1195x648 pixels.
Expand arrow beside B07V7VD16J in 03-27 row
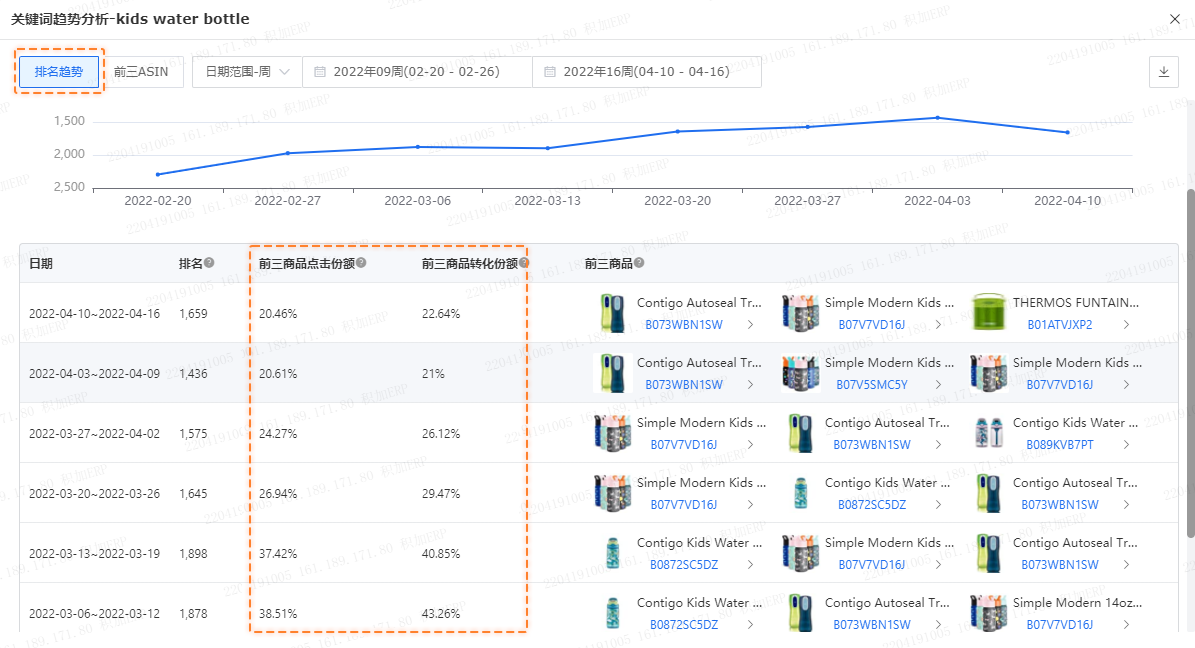pyautogui.click(x=750, y=444)
